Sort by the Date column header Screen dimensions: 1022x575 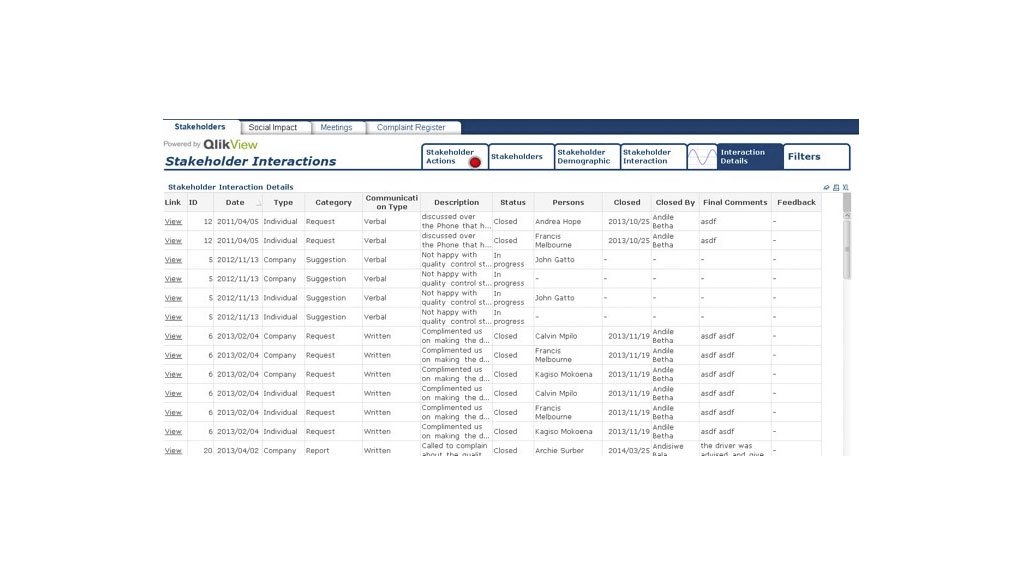click(238, 202)
